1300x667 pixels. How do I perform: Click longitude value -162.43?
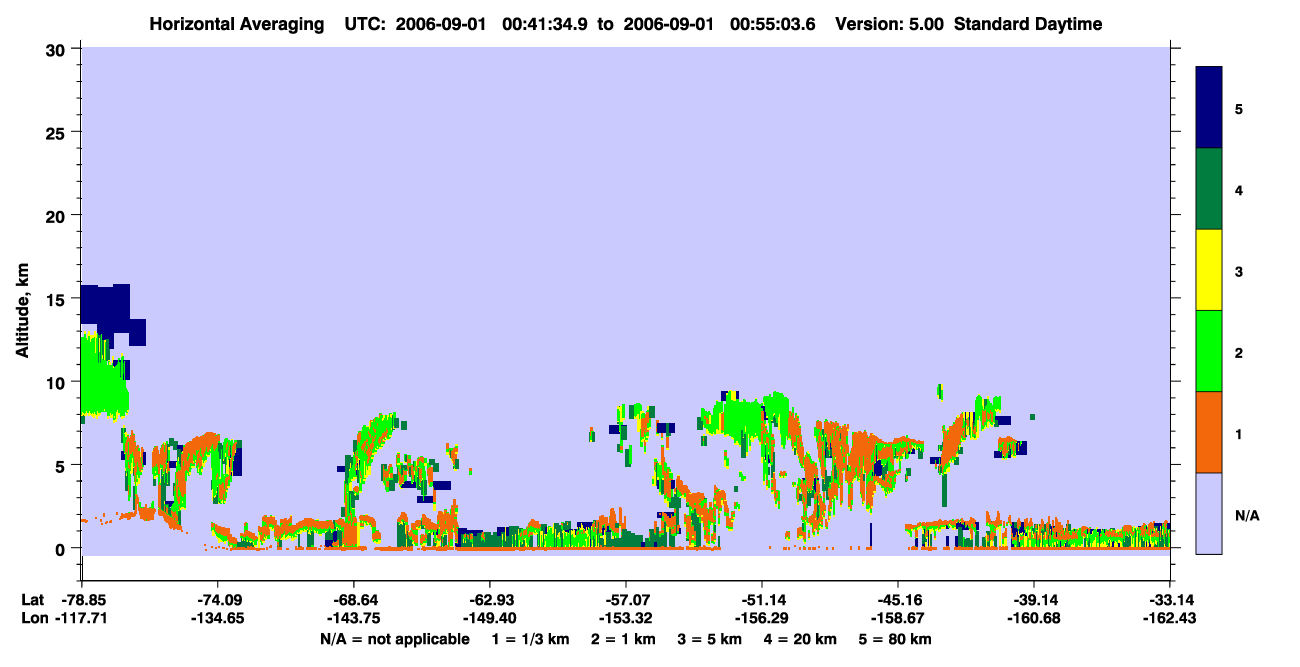tap(1169, 618)
